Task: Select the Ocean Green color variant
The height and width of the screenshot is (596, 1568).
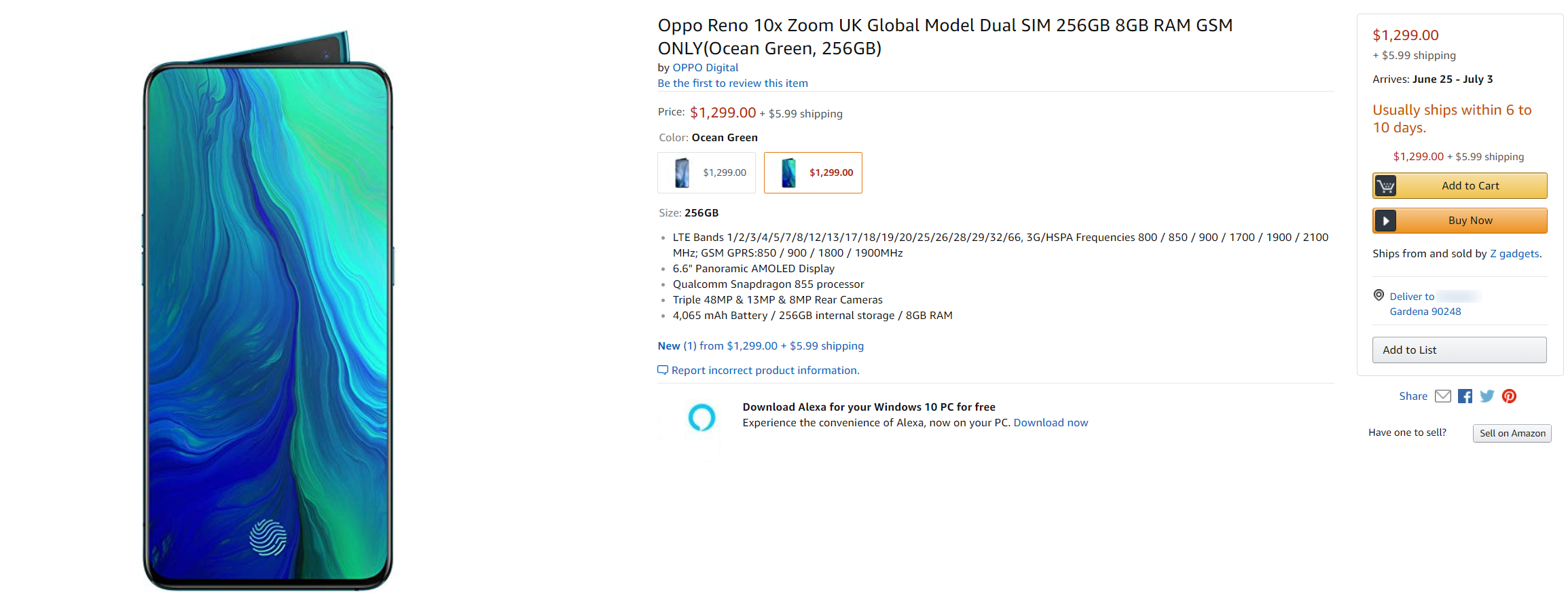Action: click(813, 172)
